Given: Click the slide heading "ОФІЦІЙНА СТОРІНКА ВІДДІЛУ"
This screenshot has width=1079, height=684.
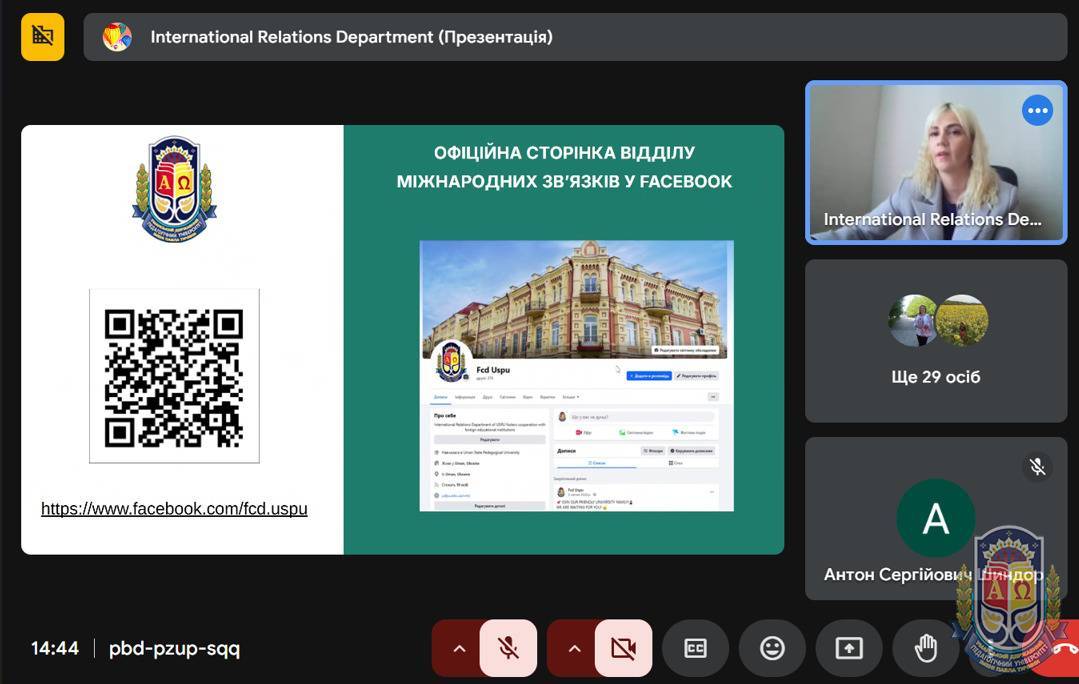Looking at the screenshot, I should (x=564, y=153).
